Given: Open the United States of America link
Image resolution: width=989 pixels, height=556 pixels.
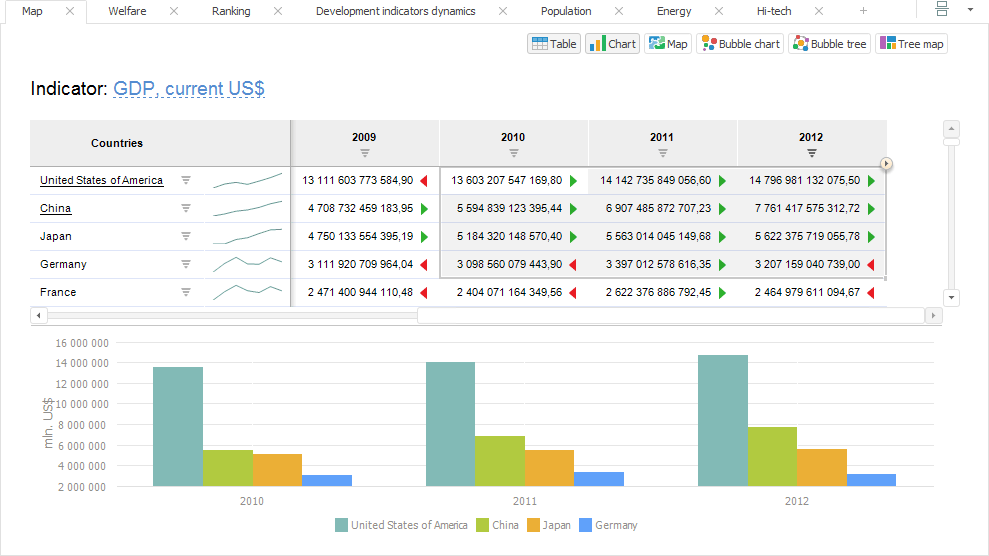Looking at the screenshot, I should point(101,180).
